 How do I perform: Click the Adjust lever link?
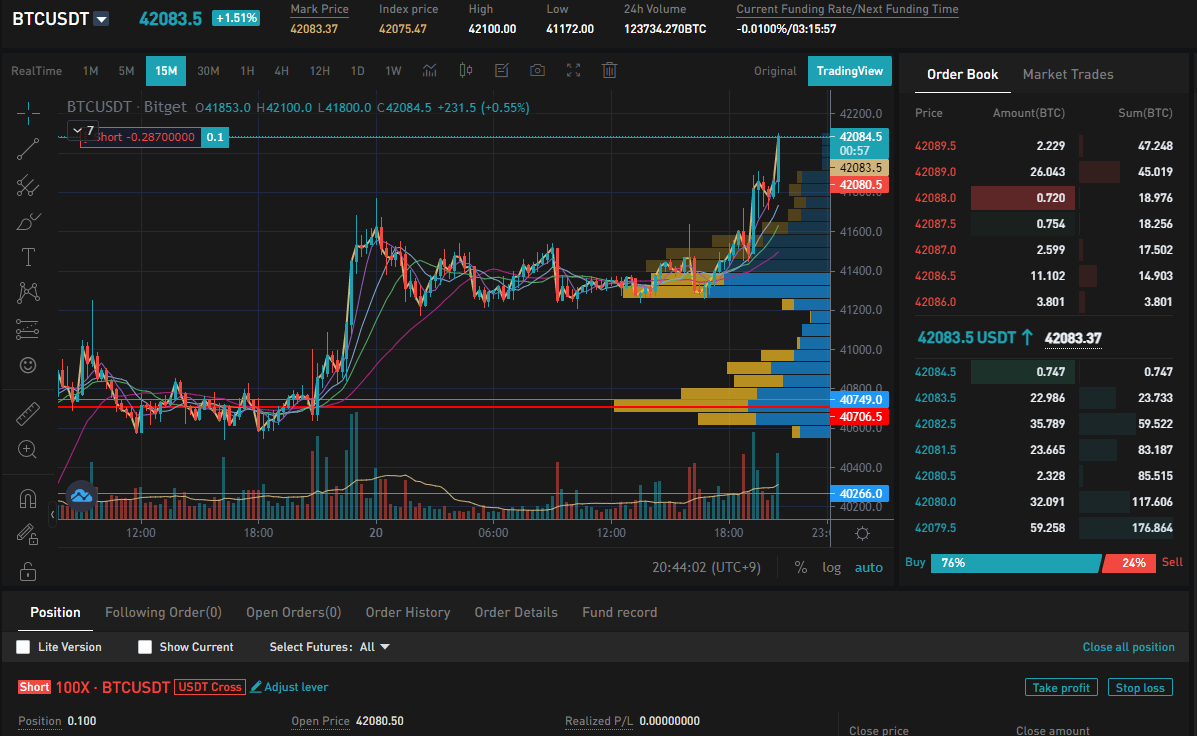(296, 687)
